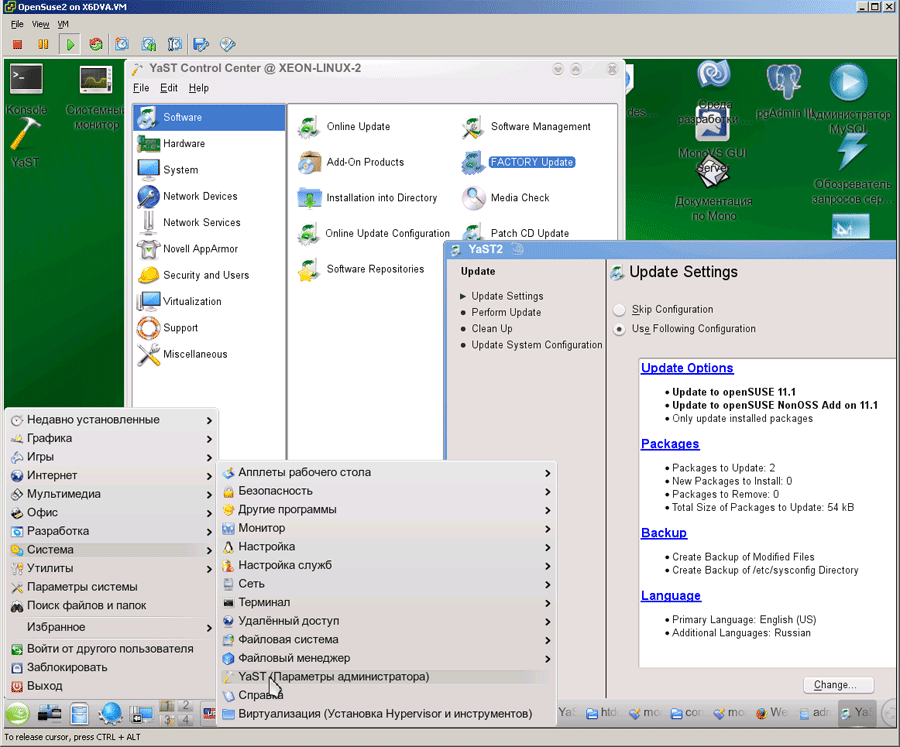
Task: Select System category in YaST
Action: [x=209, y=170]
